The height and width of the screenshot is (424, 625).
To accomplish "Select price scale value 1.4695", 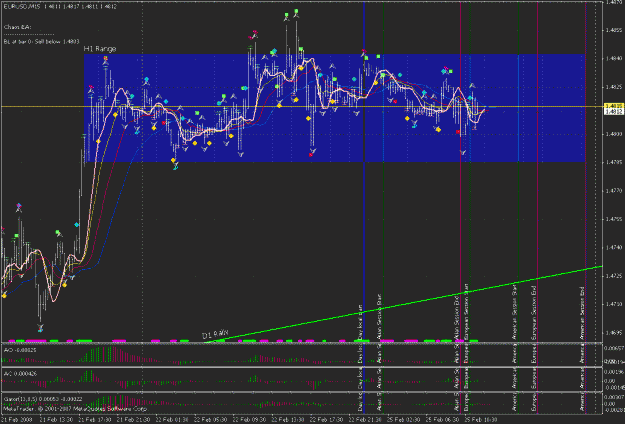I will [x=614, y=332].
